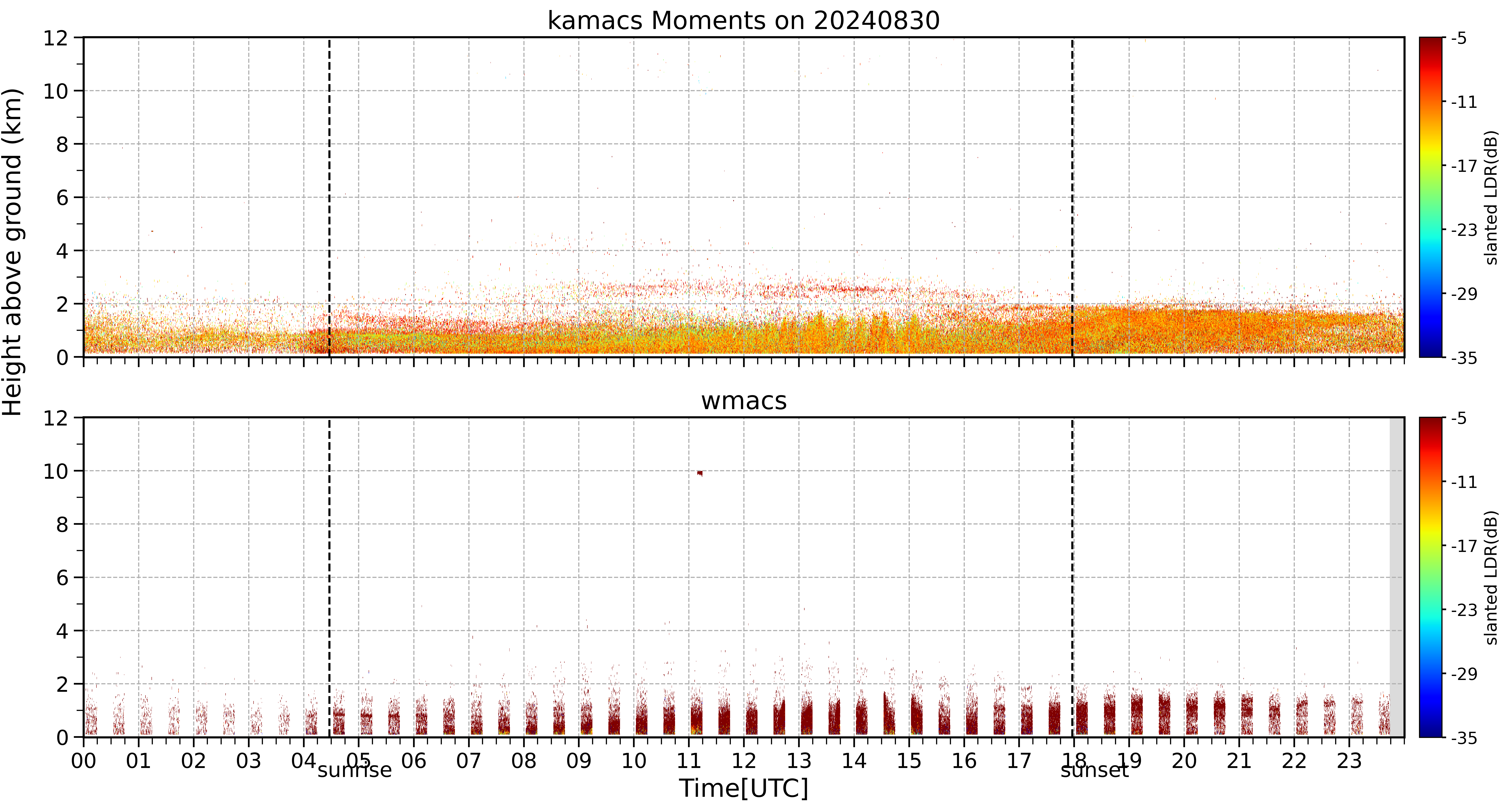Click the "Time[UTC]" x-axis label

pos(743,789)
